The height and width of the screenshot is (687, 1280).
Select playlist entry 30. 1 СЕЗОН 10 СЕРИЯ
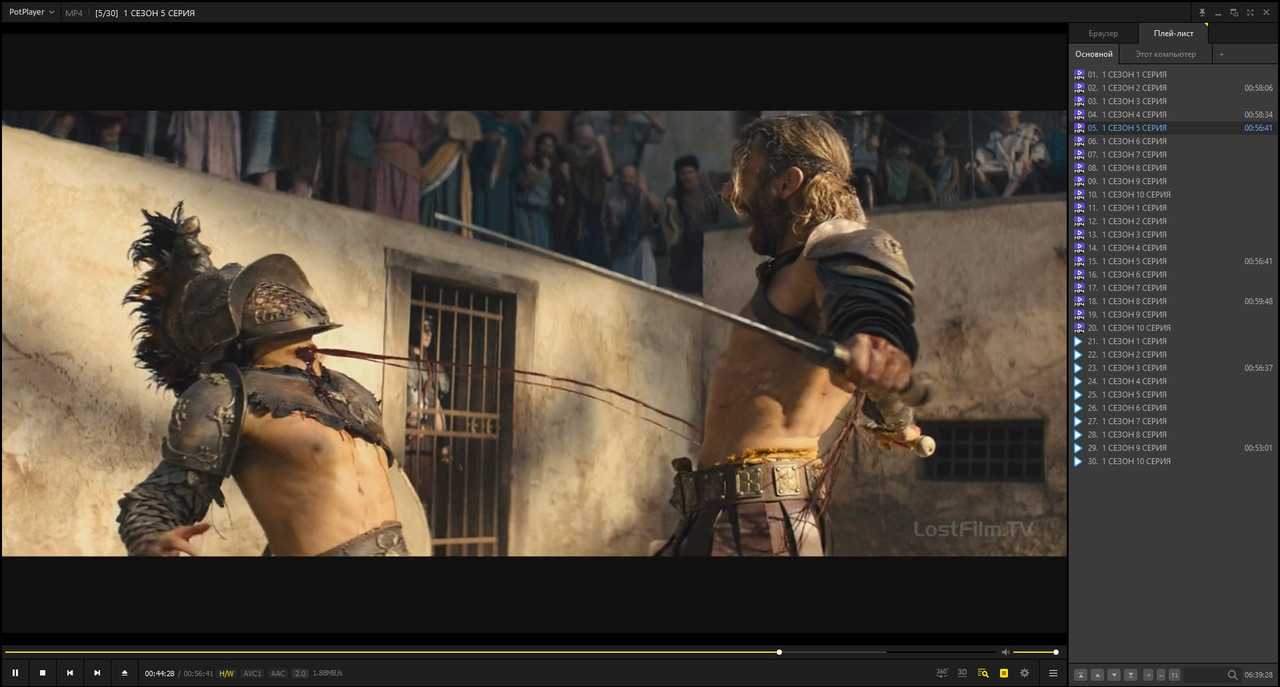pos(1173,461)
